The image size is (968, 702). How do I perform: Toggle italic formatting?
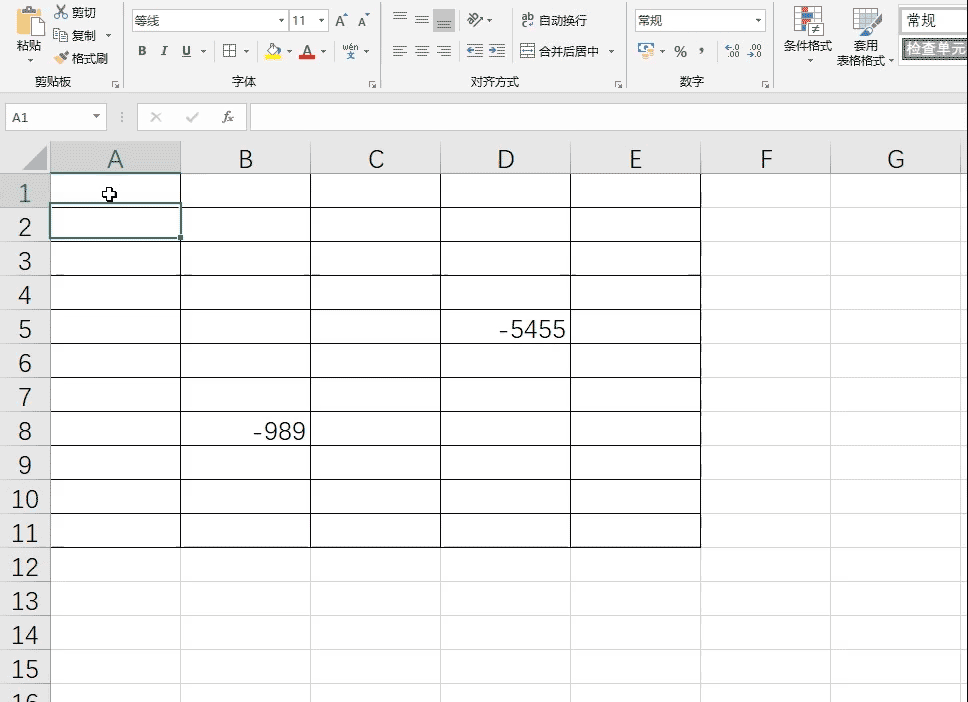[x=164, y=51]
